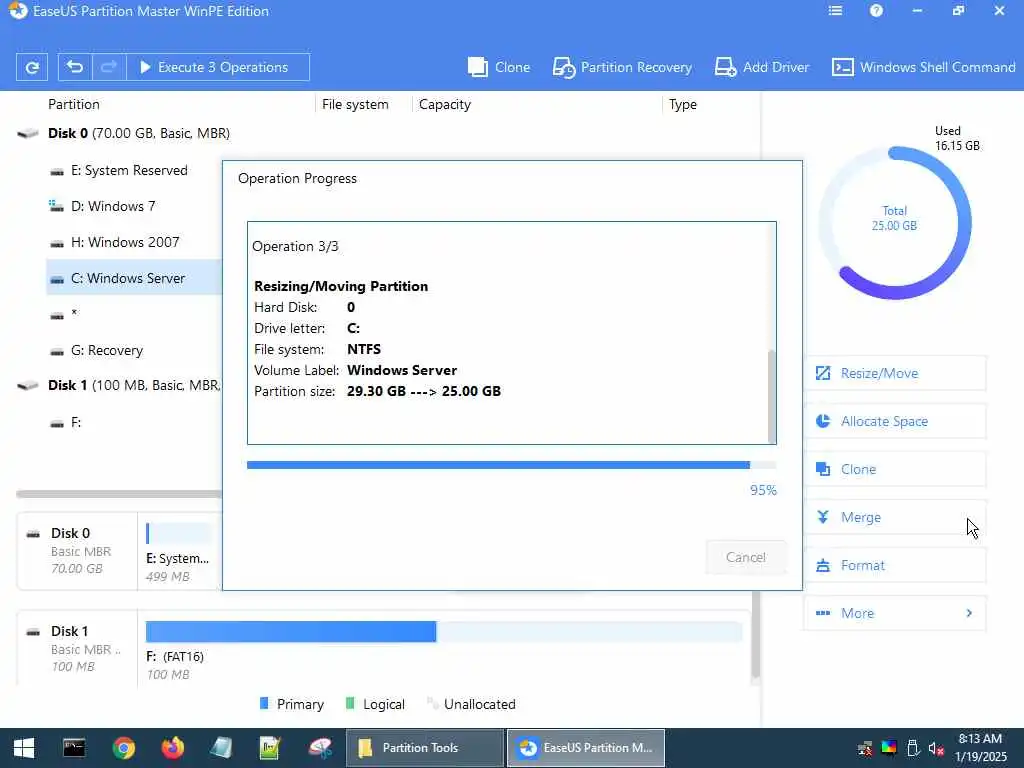The width and height of the screenshot is (1024, 768).
Task: Launch Chrome from taskbar
Action: (x=123, y=748)
